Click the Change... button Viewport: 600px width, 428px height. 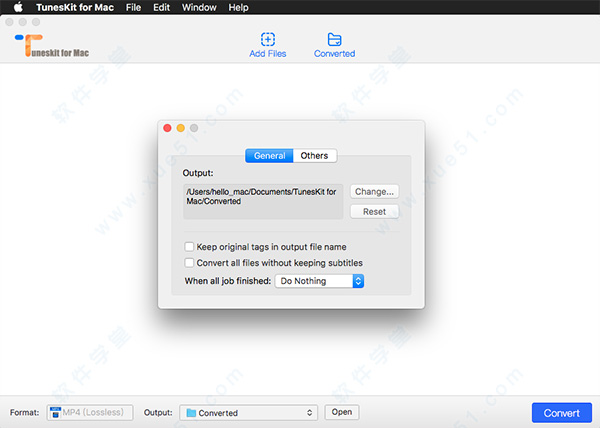click(375, 192)
